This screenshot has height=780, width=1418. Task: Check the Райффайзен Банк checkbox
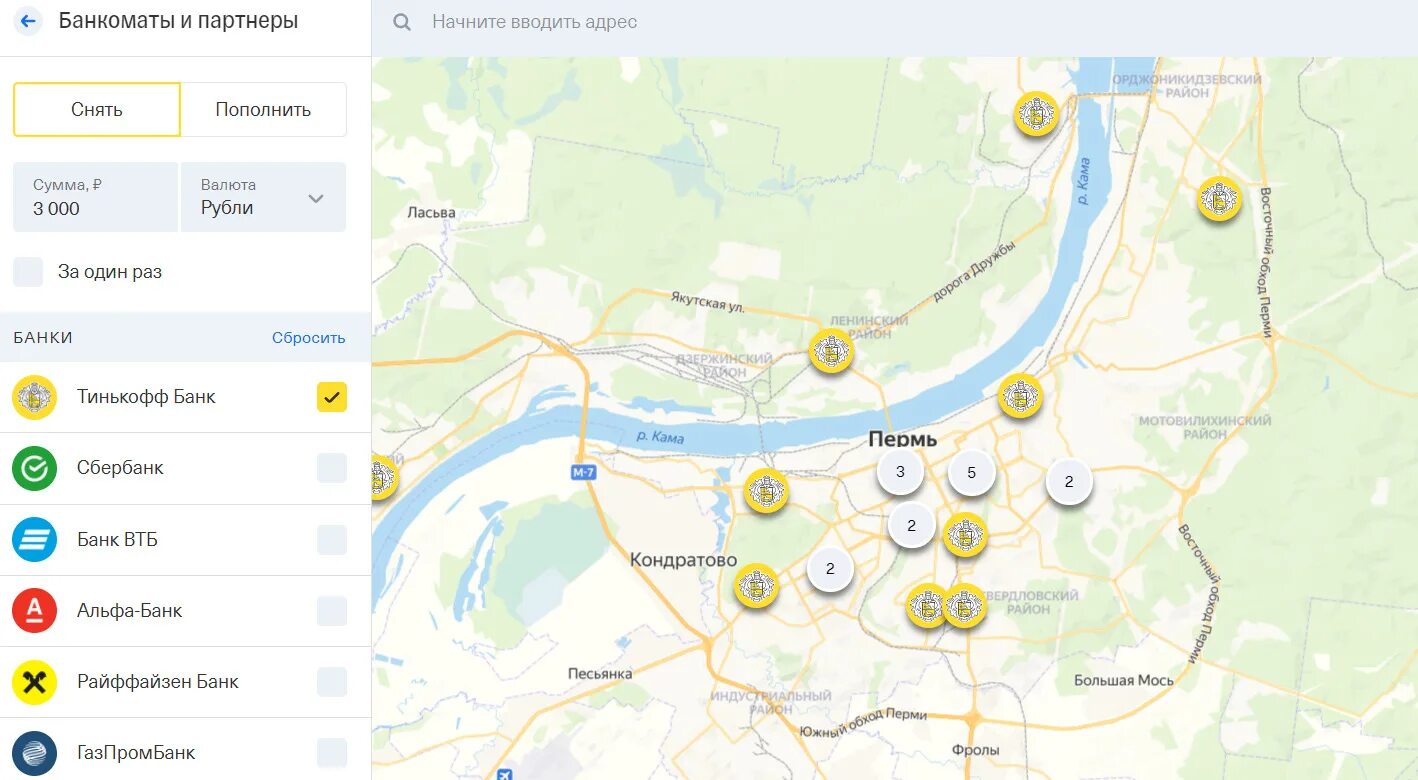(x=332, y=682)
